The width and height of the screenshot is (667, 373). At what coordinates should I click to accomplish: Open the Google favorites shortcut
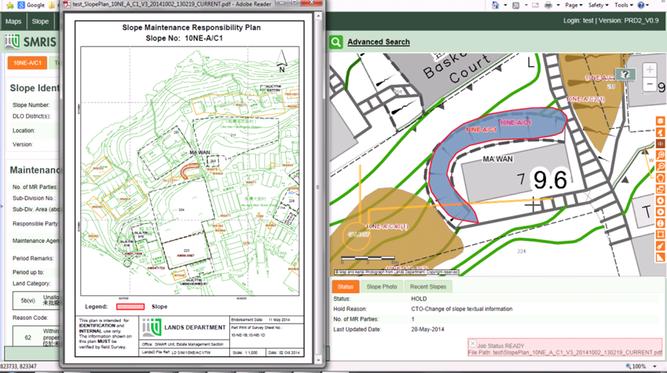(x=31, y=5)
